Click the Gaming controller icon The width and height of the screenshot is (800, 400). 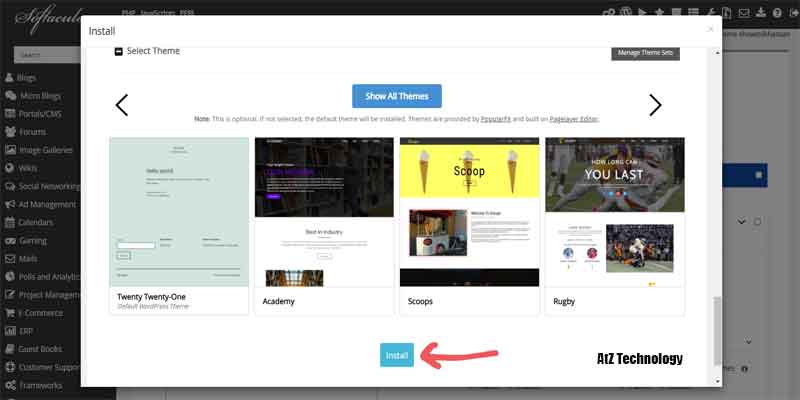pyautogui.click(x=10, y=240)
